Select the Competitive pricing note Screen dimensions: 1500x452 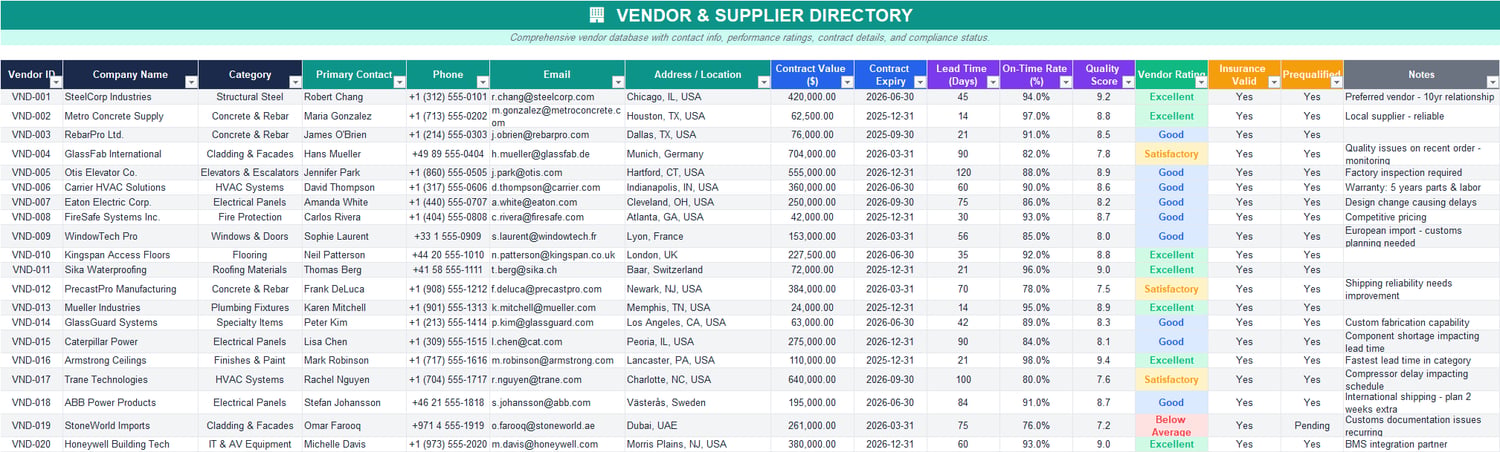pyautogui.click(x=1422, y=217)
